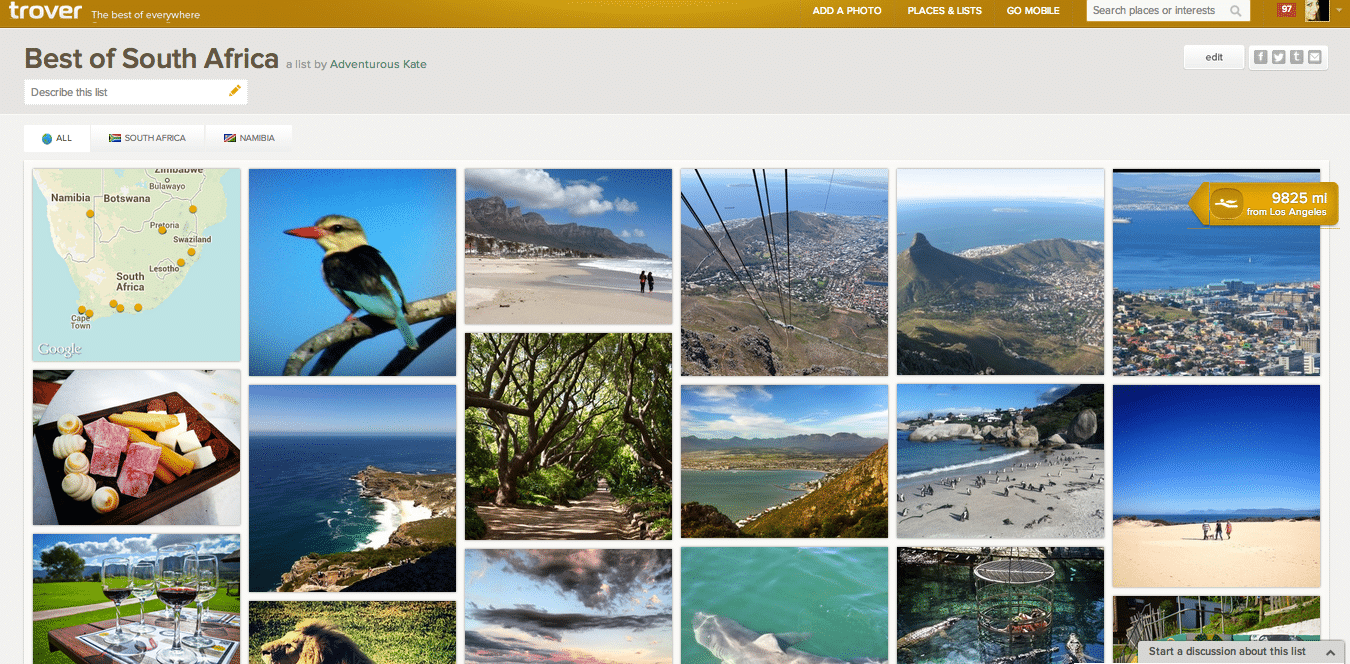The height and width of the screenshot is (664, 1350).
Task: Open the cable car view photo
Action: [x=784, y=272]
